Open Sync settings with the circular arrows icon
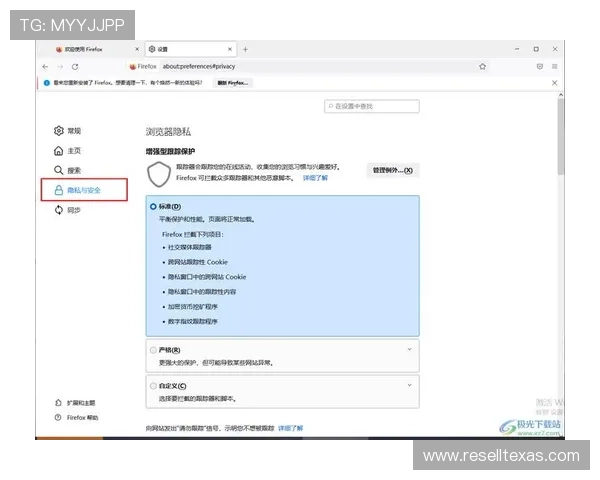The height and width of the screenshot is (480, 600). (67, 210)
